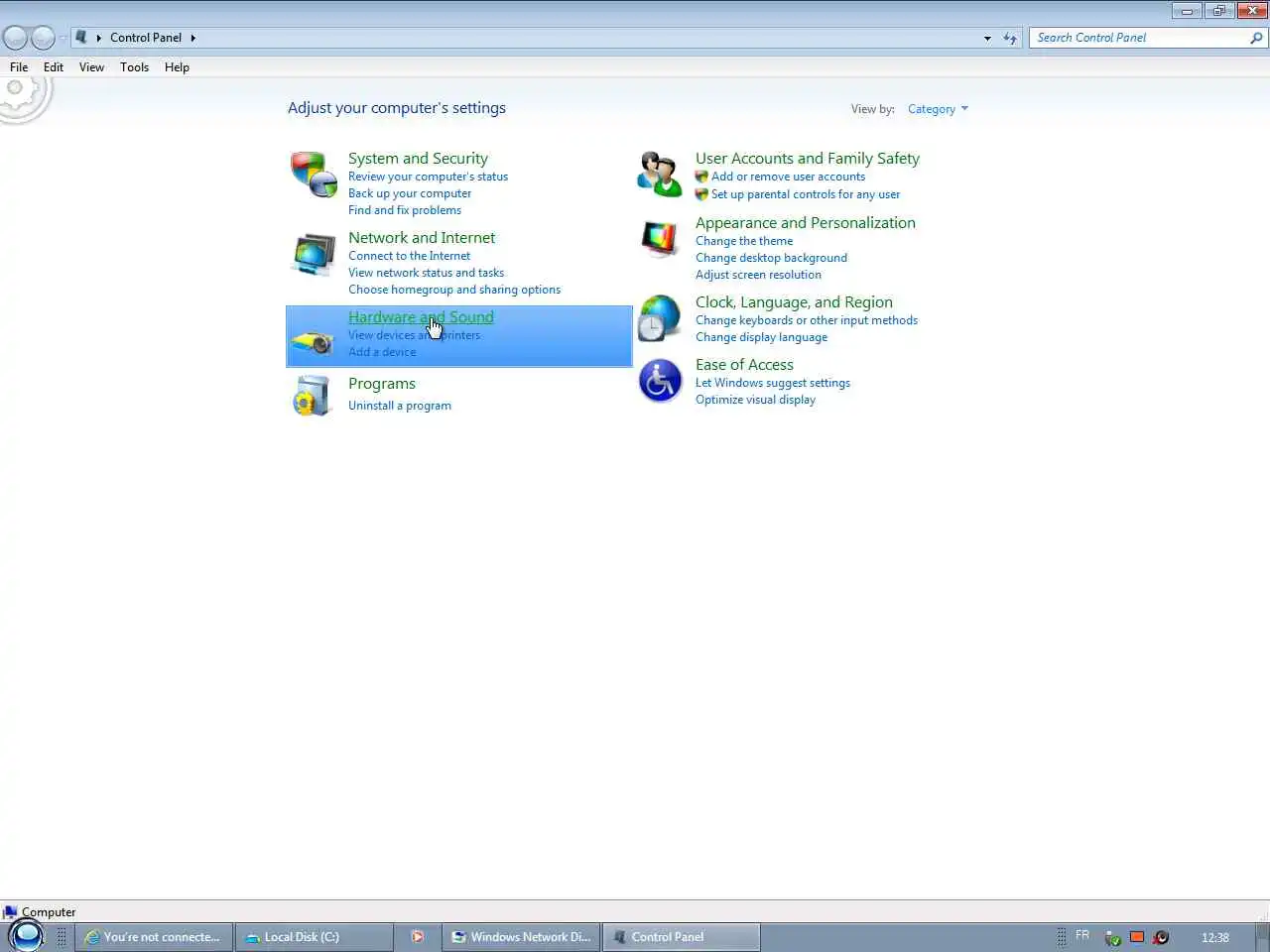Open the System and Security shield icon
Image resolution: width=1270 pixels, height=952 pixels.
(x=314, y=175)
